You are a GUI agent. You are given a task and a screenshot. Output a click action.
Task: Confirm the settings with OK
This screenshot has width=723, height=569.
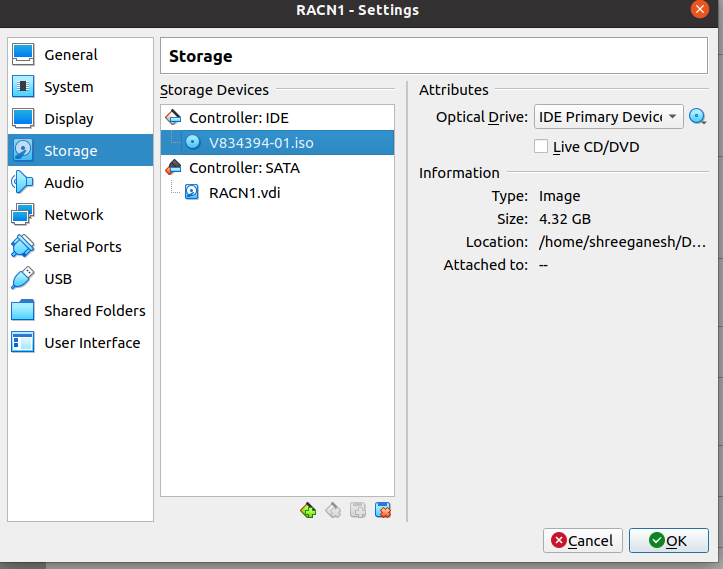pos(669,540)
